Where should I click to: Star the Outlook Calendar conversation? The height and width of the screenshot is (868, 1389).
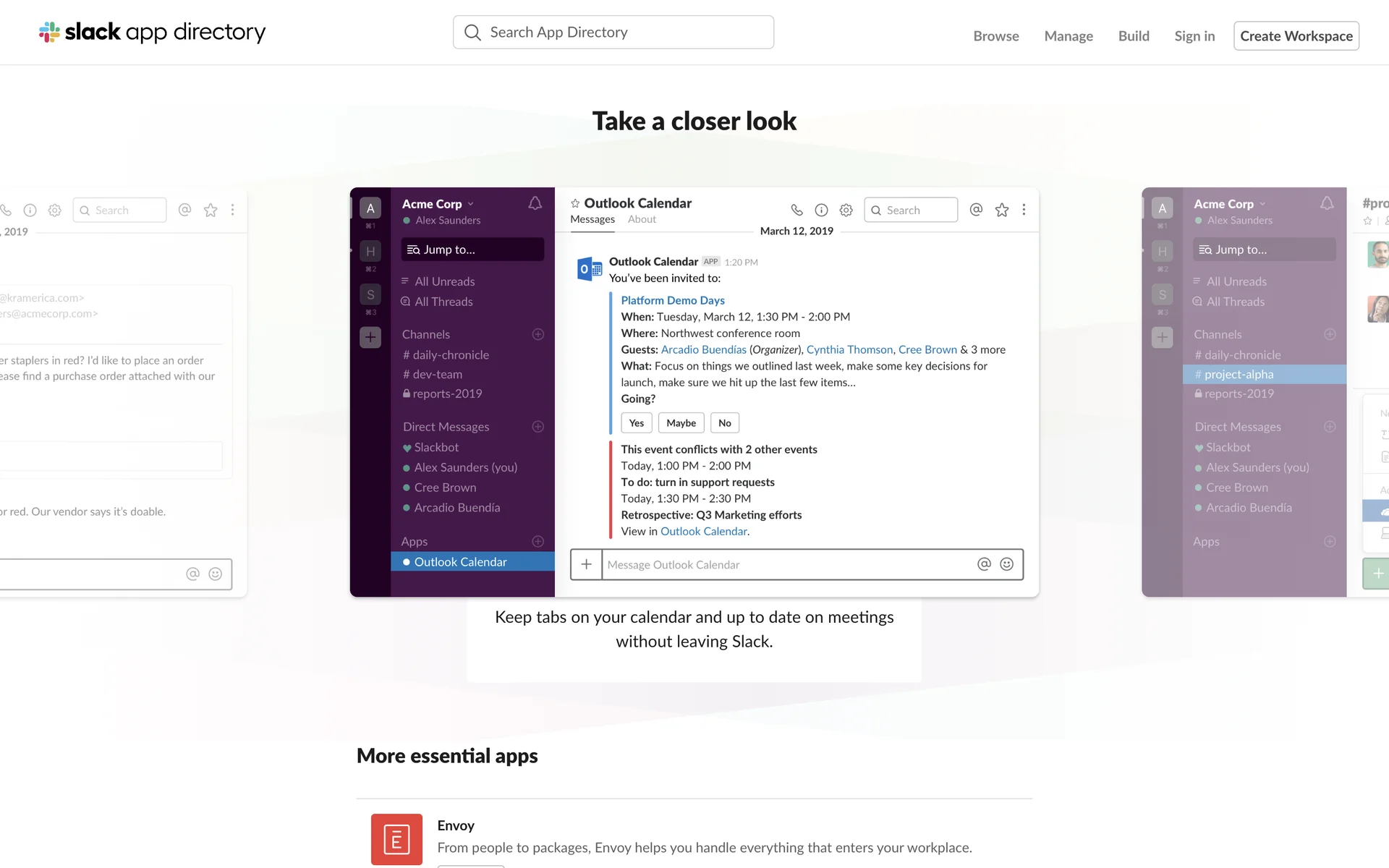(1001, 210)
